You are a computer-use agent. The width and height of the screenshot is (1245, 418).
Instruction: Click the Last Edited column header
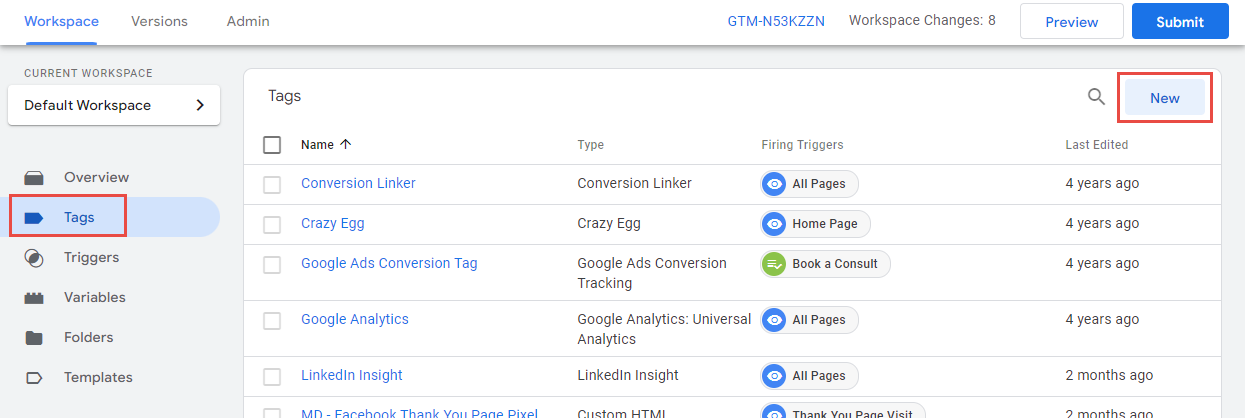click(x=1096, y=145)
